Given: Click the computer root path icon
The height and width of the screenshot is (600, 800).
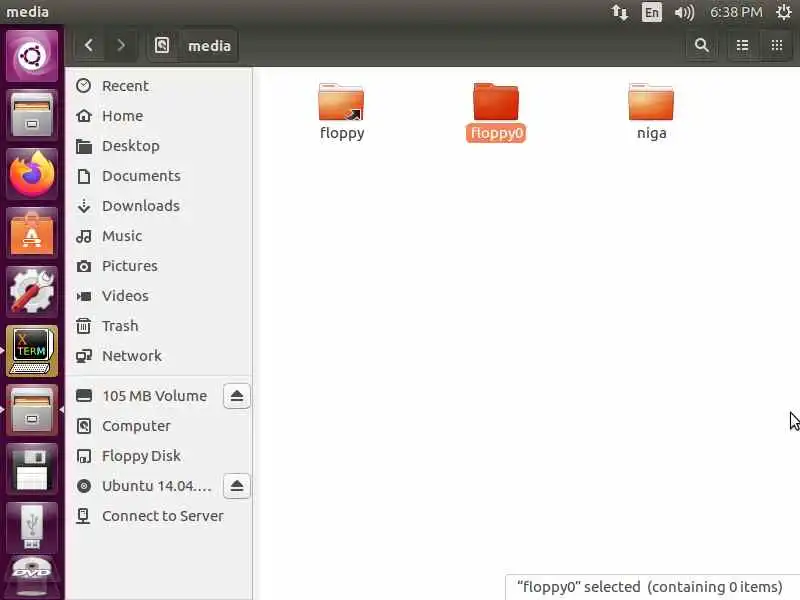Looking at the screenshot, I should 162,45.
